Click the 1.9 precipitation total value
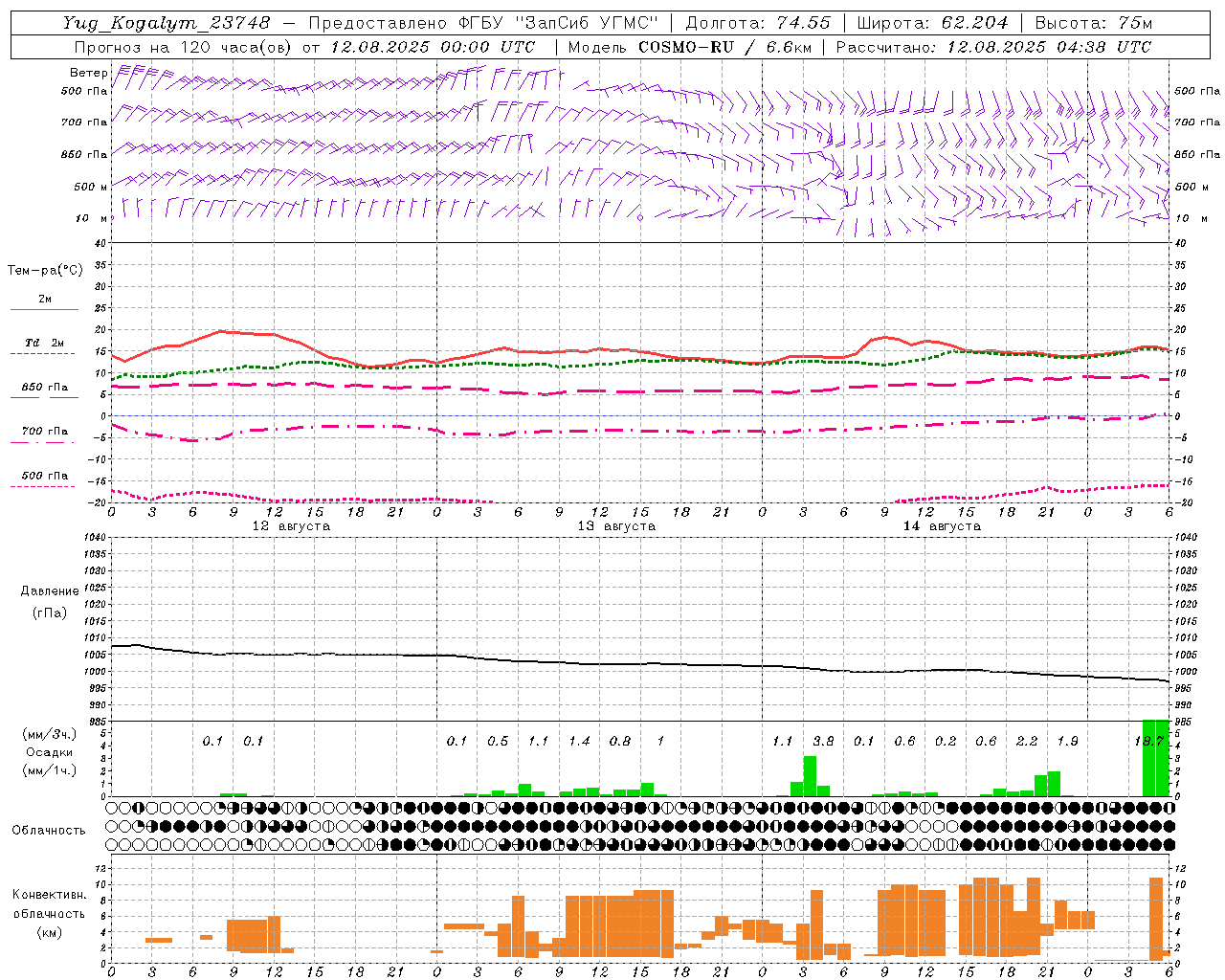The height and width of the screenshot is (980, 1225). [1067, 742]
